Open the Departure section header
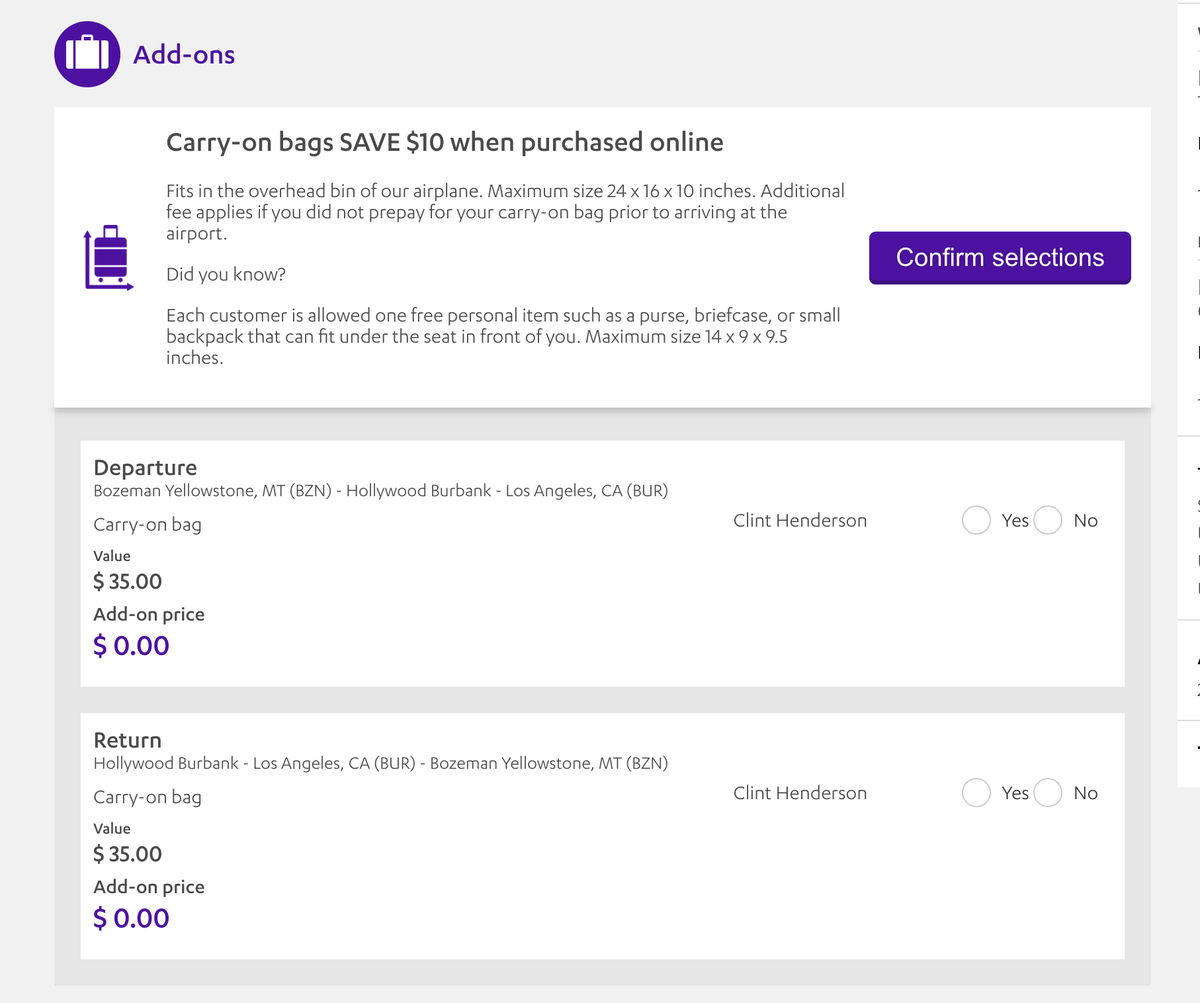 [145, 467]
